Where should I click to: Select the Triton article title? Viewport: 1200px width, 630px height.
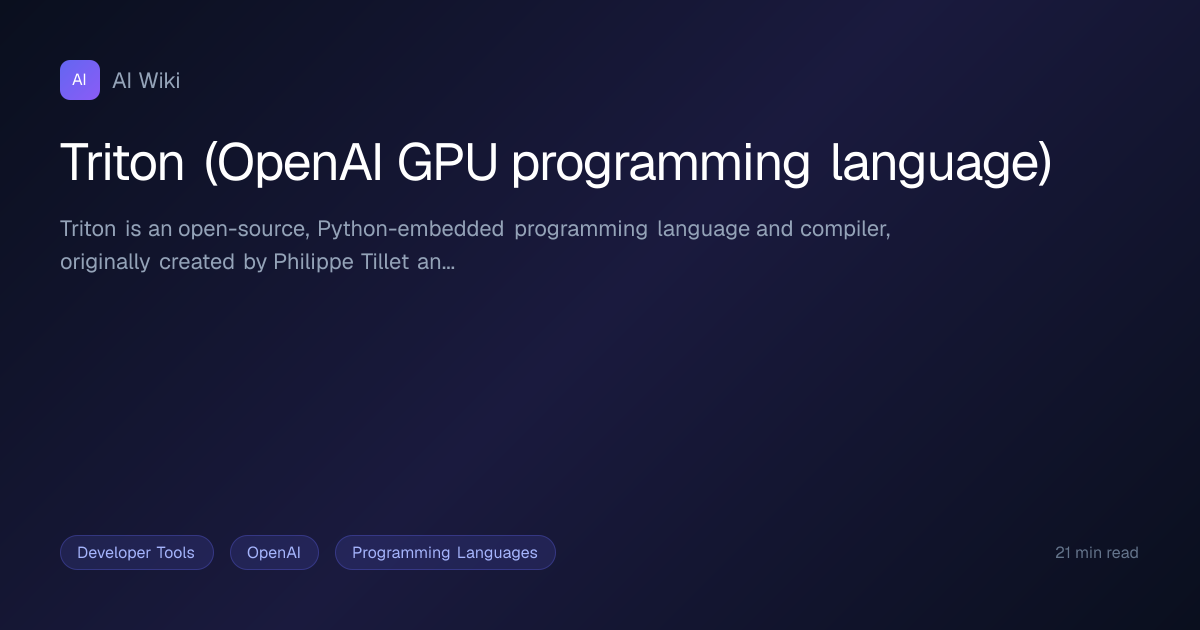tap(556, 164)
